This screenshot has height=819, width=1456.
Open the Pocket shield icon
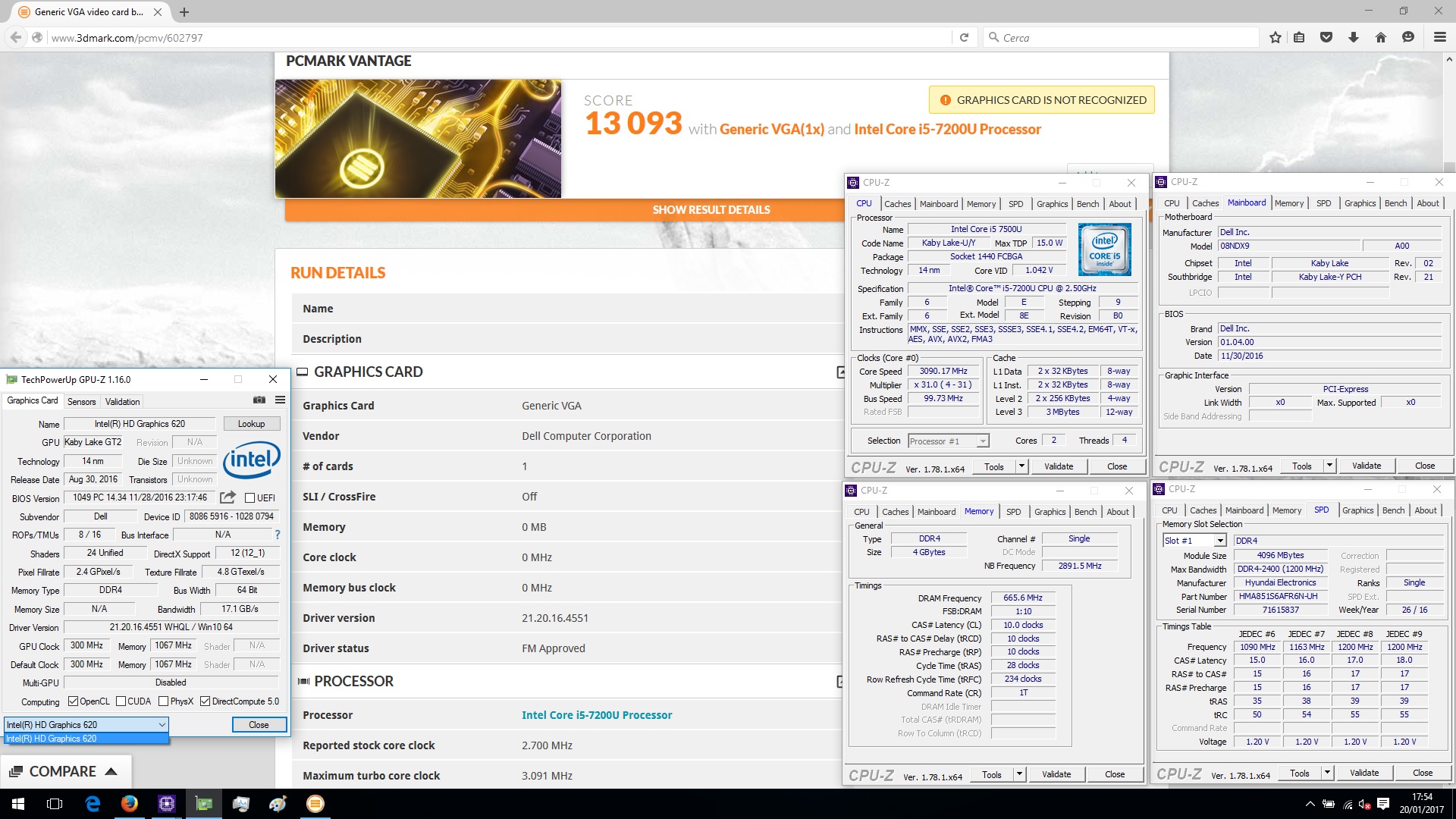pos(1326,37)
